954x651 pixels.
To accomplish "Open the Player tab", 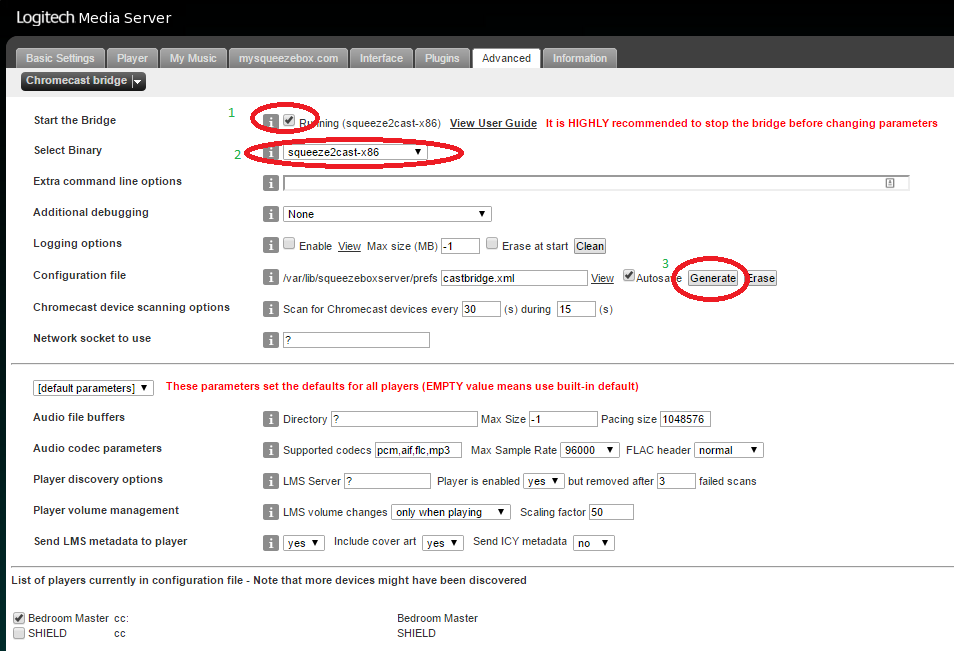I will (132, 58).
